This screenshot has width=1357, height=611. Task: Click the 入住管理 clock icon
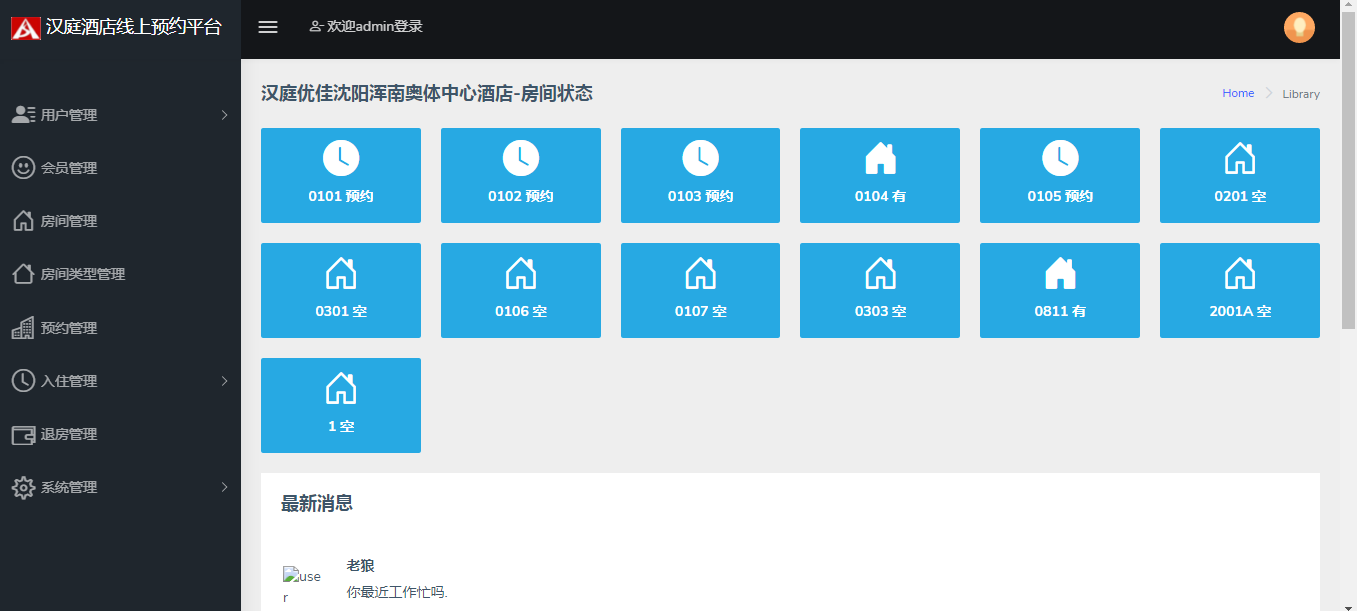pos(23,380)
